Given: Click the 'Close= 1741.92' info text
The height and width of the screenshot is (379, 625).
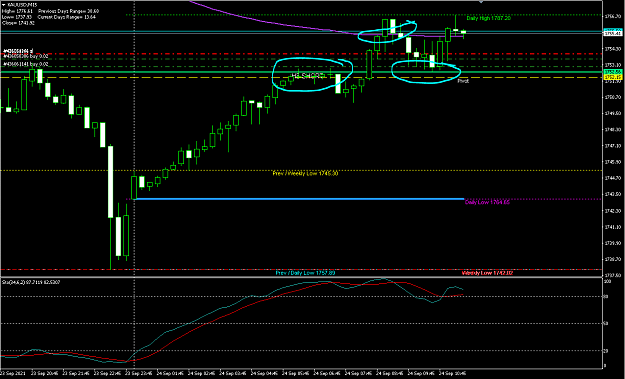Looking at the screenshot, I should coord(18,23).
